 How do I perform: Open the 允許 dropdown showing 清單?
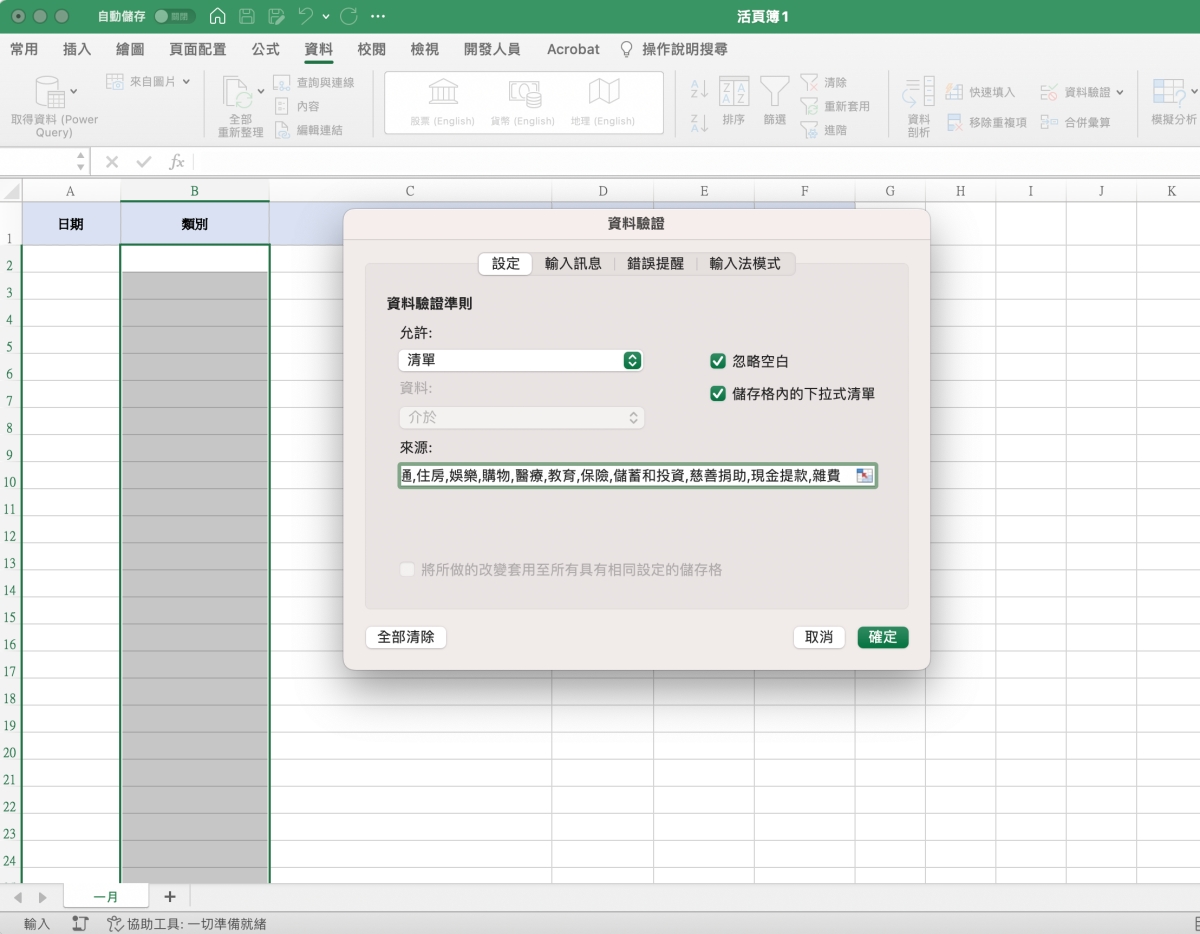520,360
